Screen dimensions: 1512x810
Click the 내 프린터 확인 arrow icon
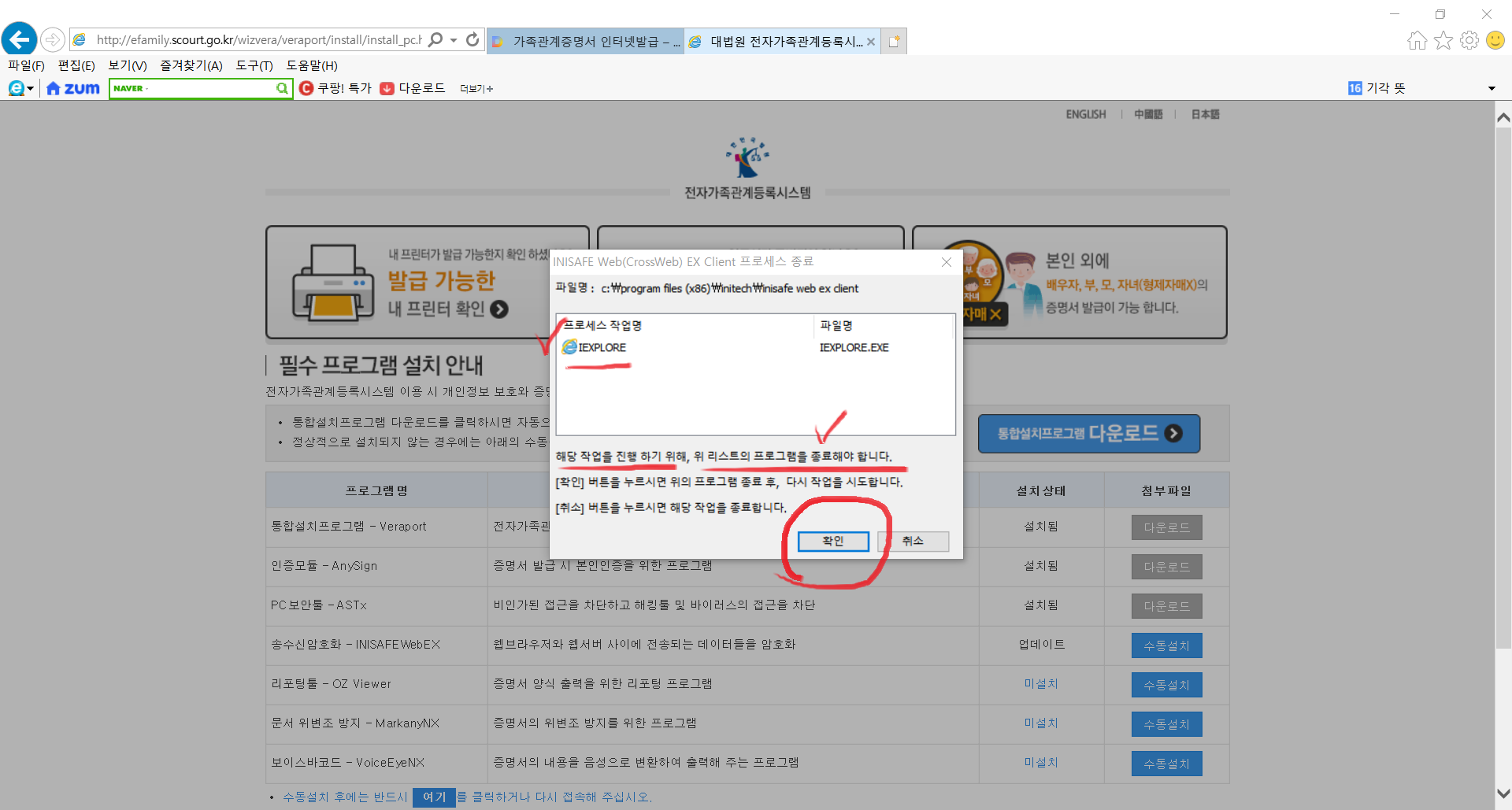pos(499,309)
